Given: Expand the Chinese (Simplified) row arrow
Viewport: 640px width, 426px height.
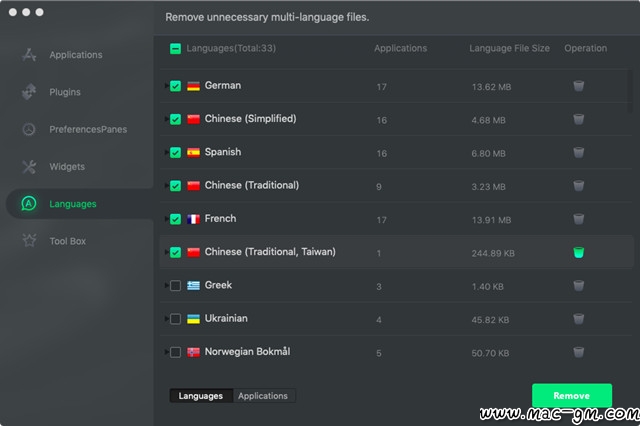Looking at the screenshot, I should coord(166,119).
